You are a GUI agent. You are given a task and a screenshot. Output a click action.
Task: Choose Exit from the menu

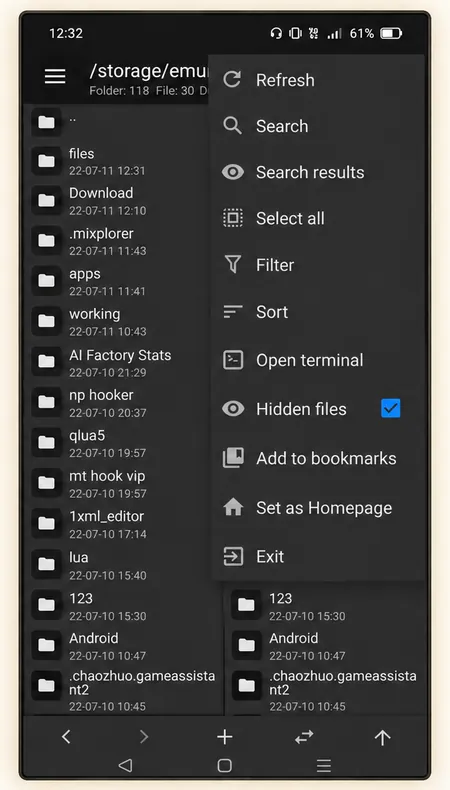tap(317, 557)
